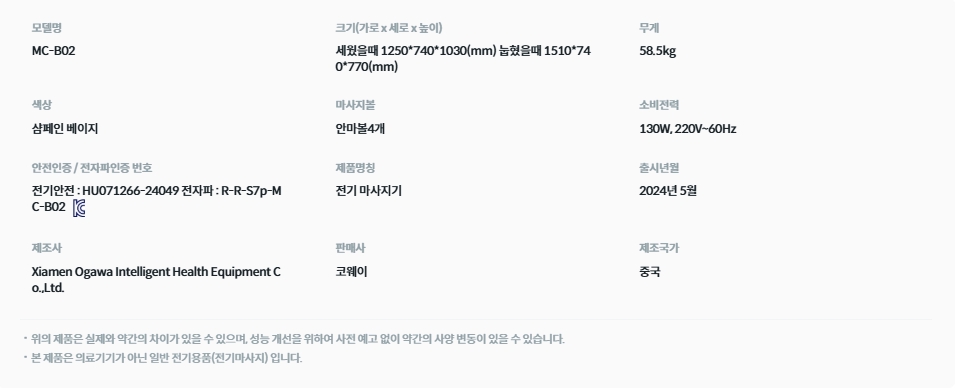The height and width of the screenshot is (388, 955).
Task: Click the 중국 country of manufacture value
Action: (x=649, y=272)
